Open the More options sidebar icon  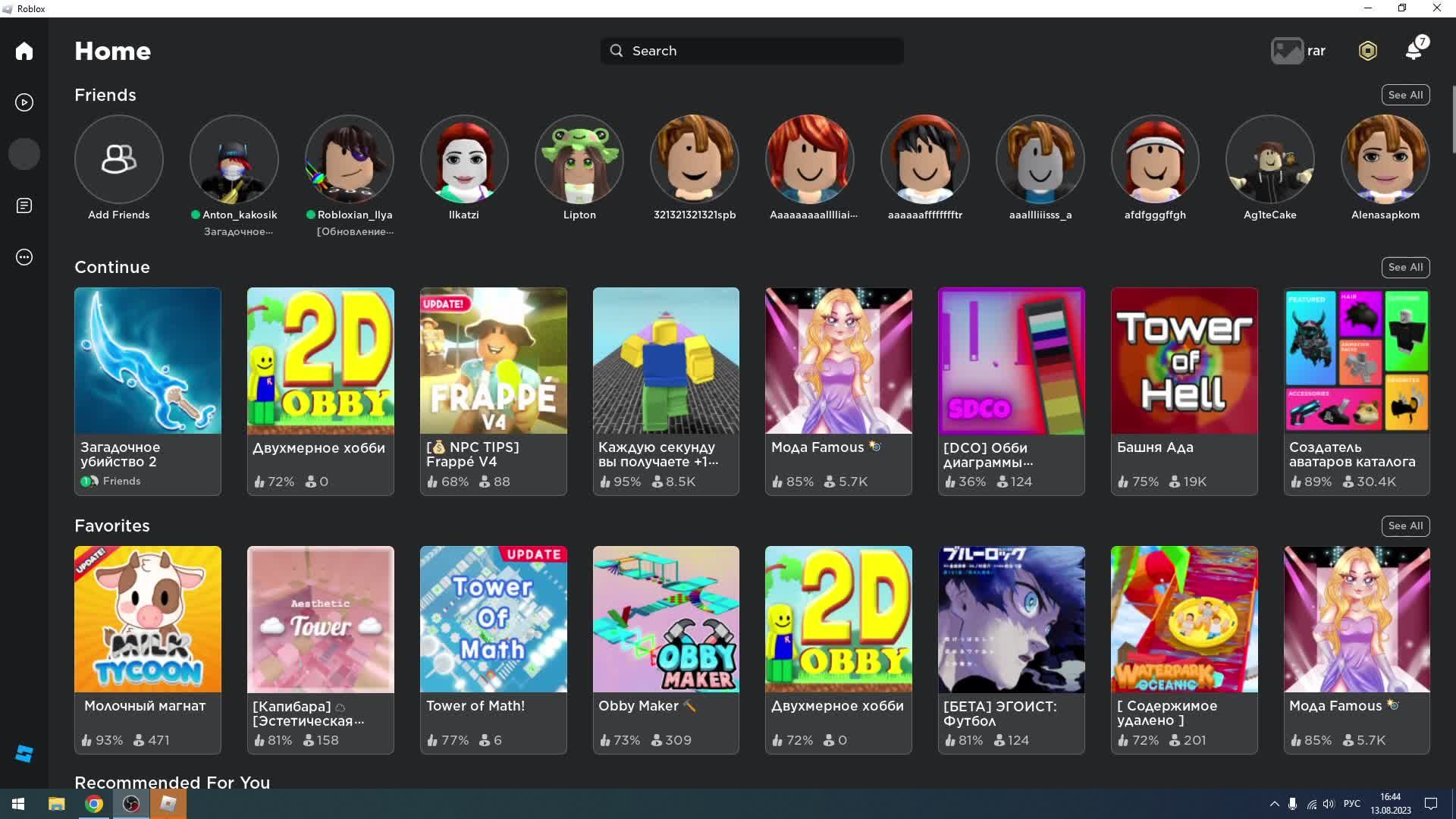click(24, 257)
